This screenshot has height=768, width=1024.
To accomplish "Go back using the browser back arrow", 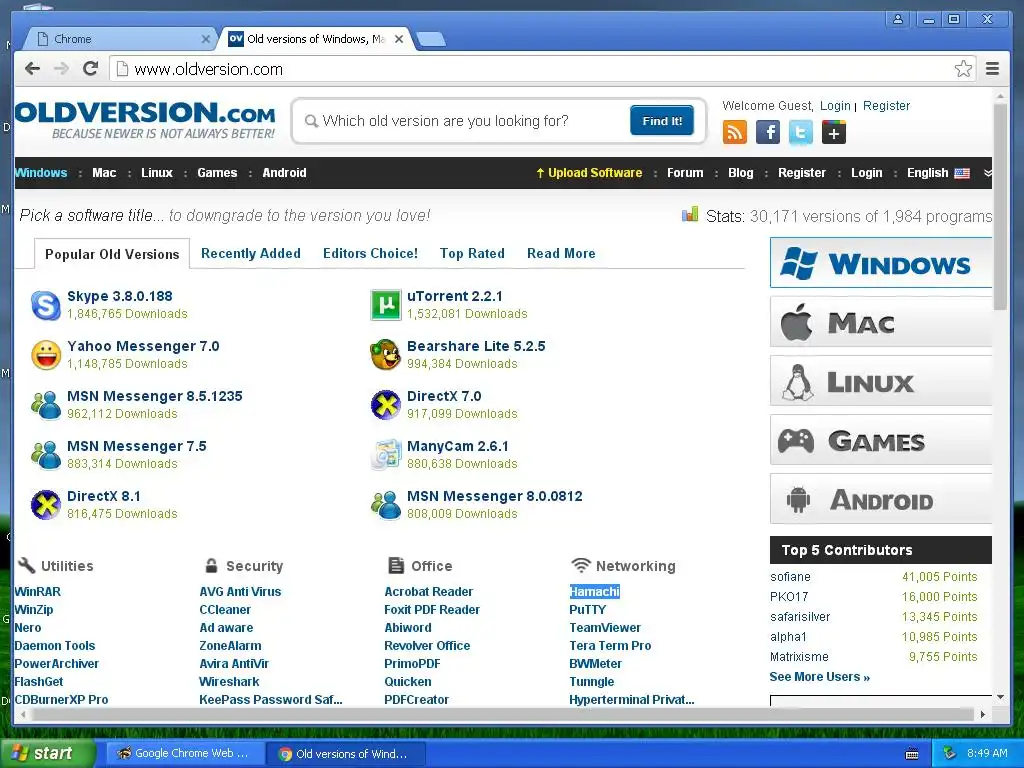I will [x=32, y=69].
